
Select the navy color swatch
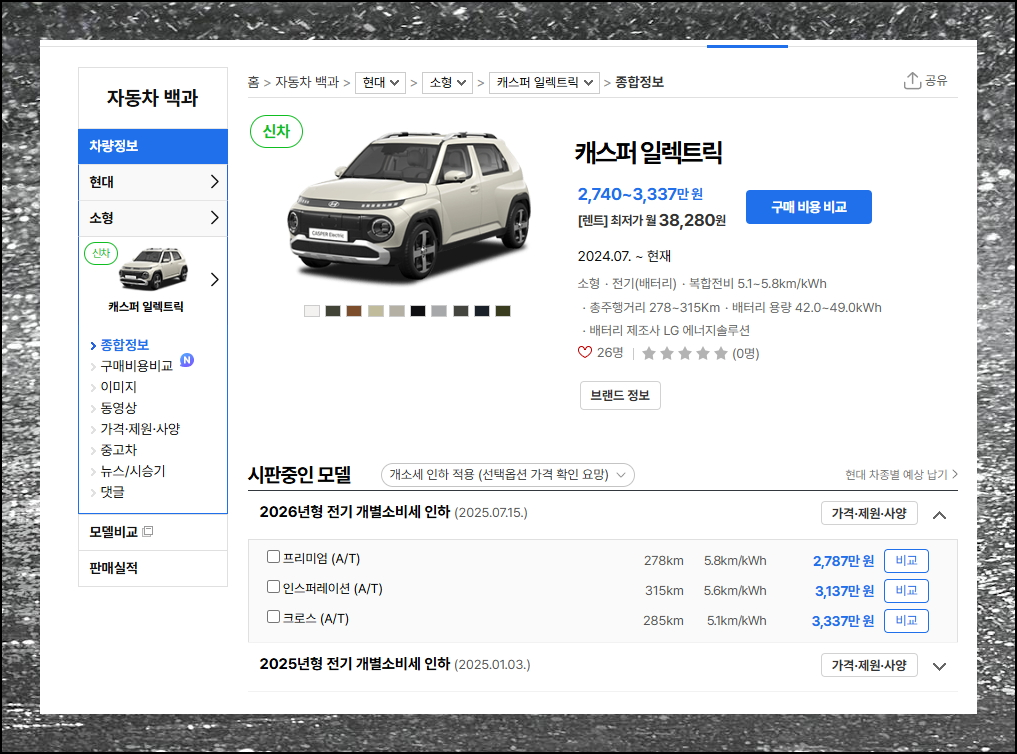[x=481, y=311]
